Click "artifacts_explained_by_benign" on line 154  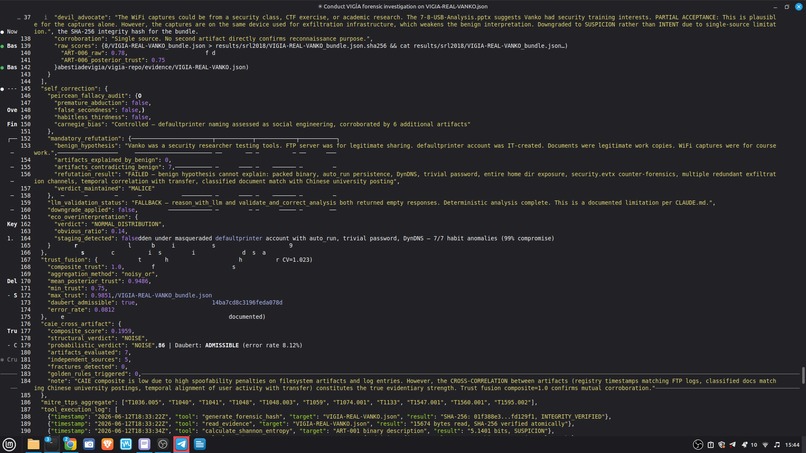(x=107, y=160)
